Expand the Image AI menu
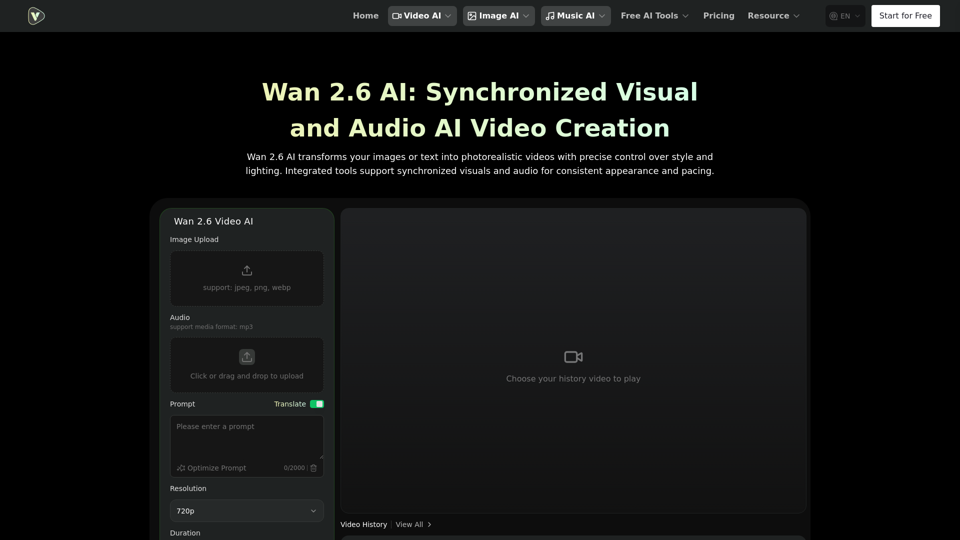 [x=498, y=16]
